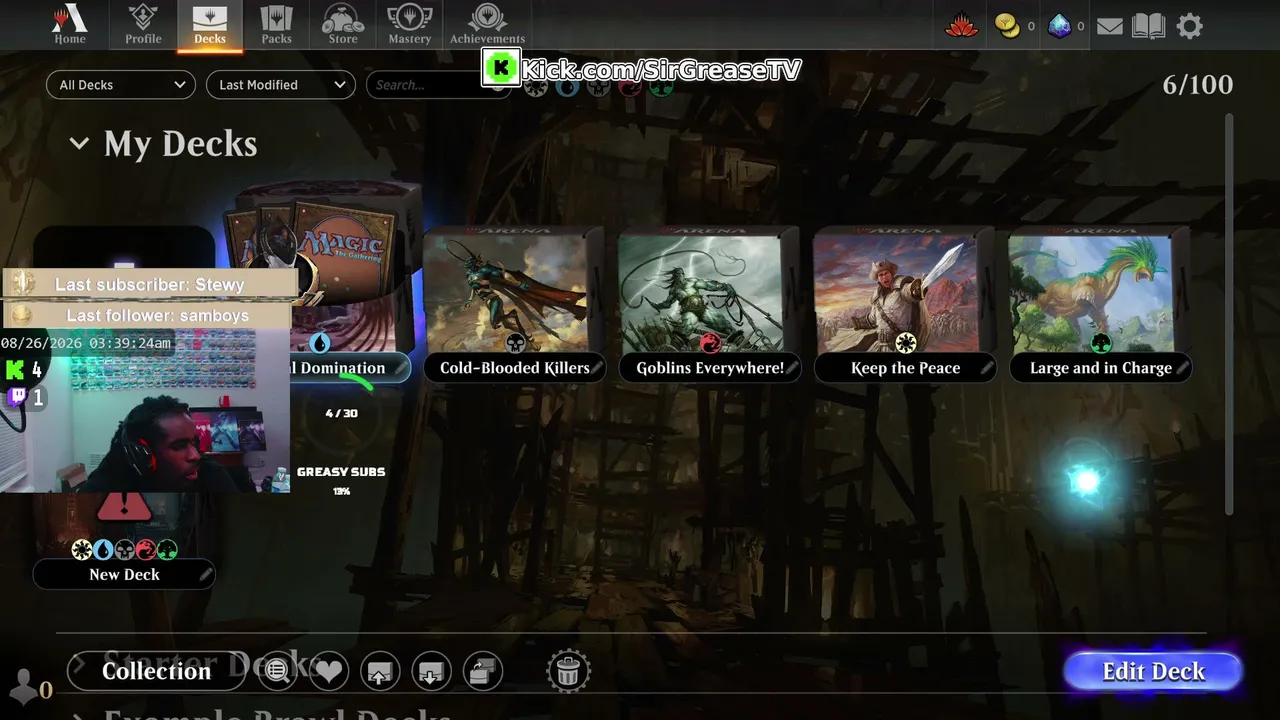Click black mana symbol on Cold-Blooded Killers
Viewport: 1280px width, 720px height.
[515, 343]
